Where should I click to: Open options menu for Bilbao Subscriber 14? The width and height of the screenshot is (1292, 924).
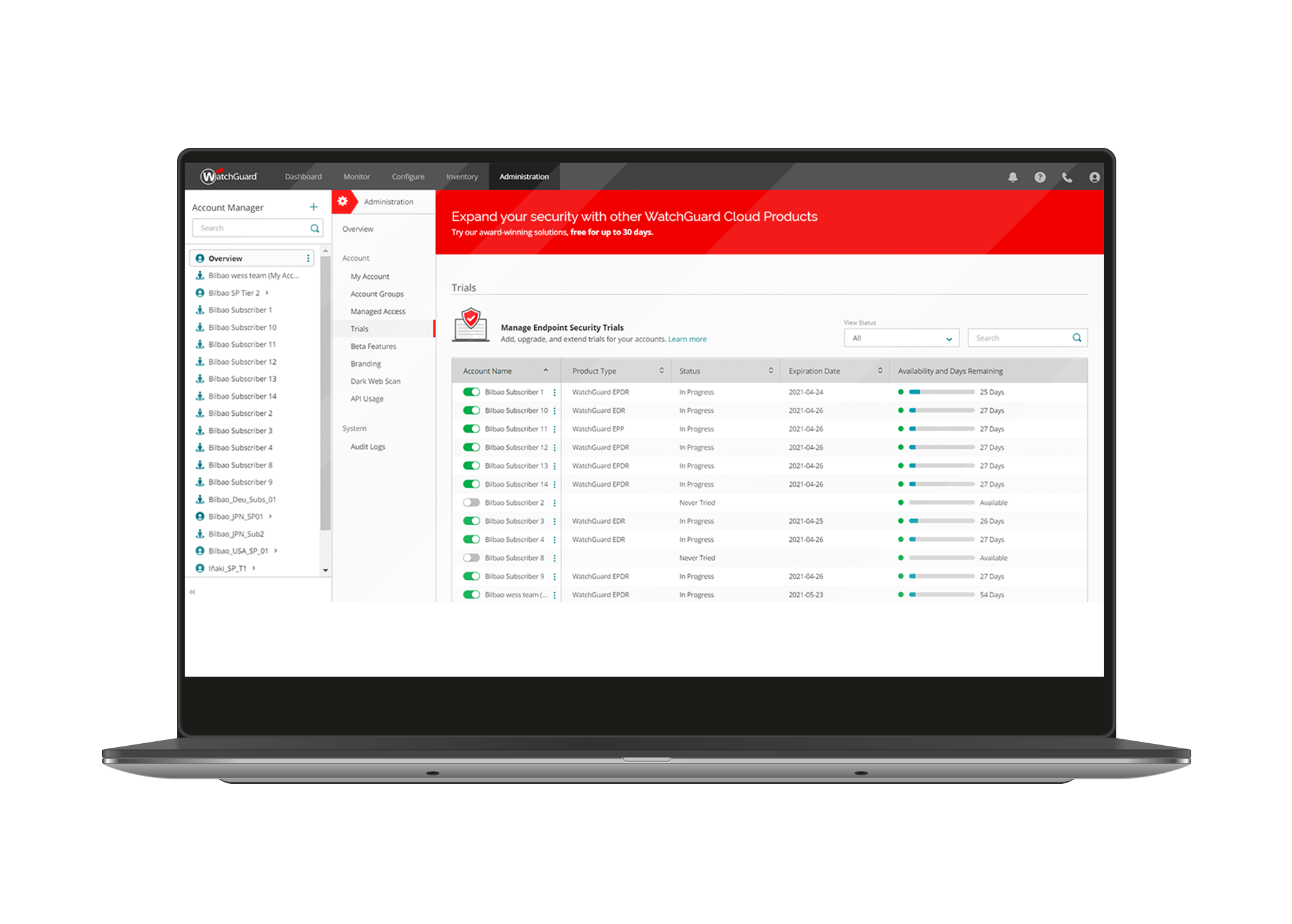554,484
